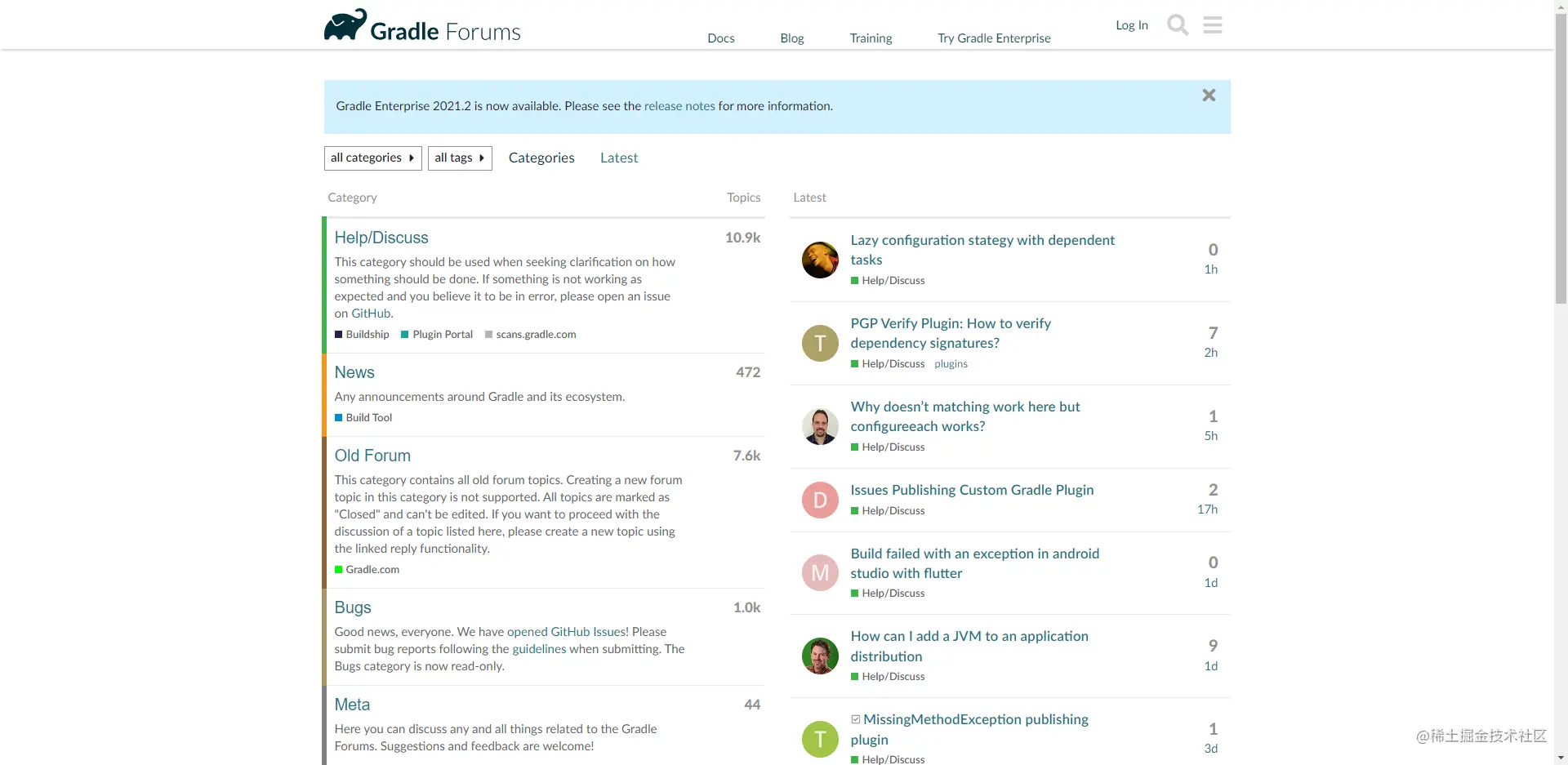
Task: Open the Build Tool subcategory
Action: click(x=363, y=418)
